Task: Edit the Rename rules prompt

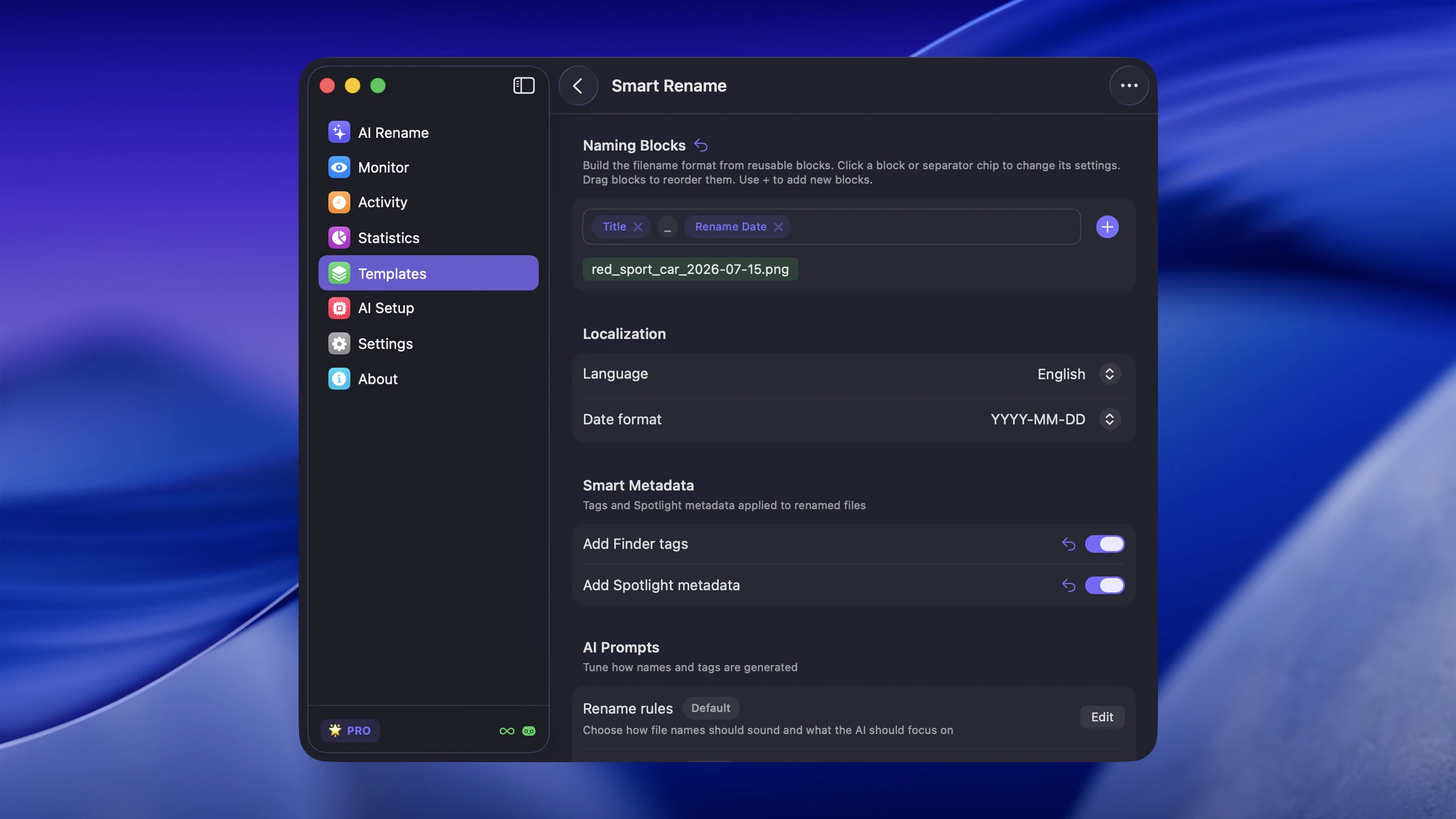Action: (x=1102, y=717)
